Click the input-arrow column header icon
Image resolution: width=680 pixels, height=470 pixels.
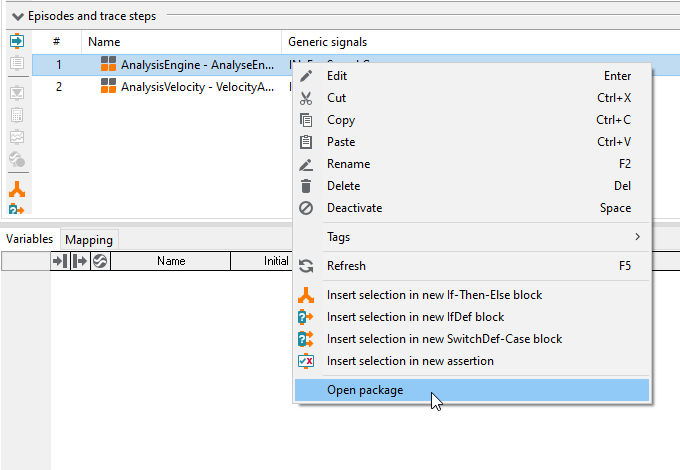(60, 261)
